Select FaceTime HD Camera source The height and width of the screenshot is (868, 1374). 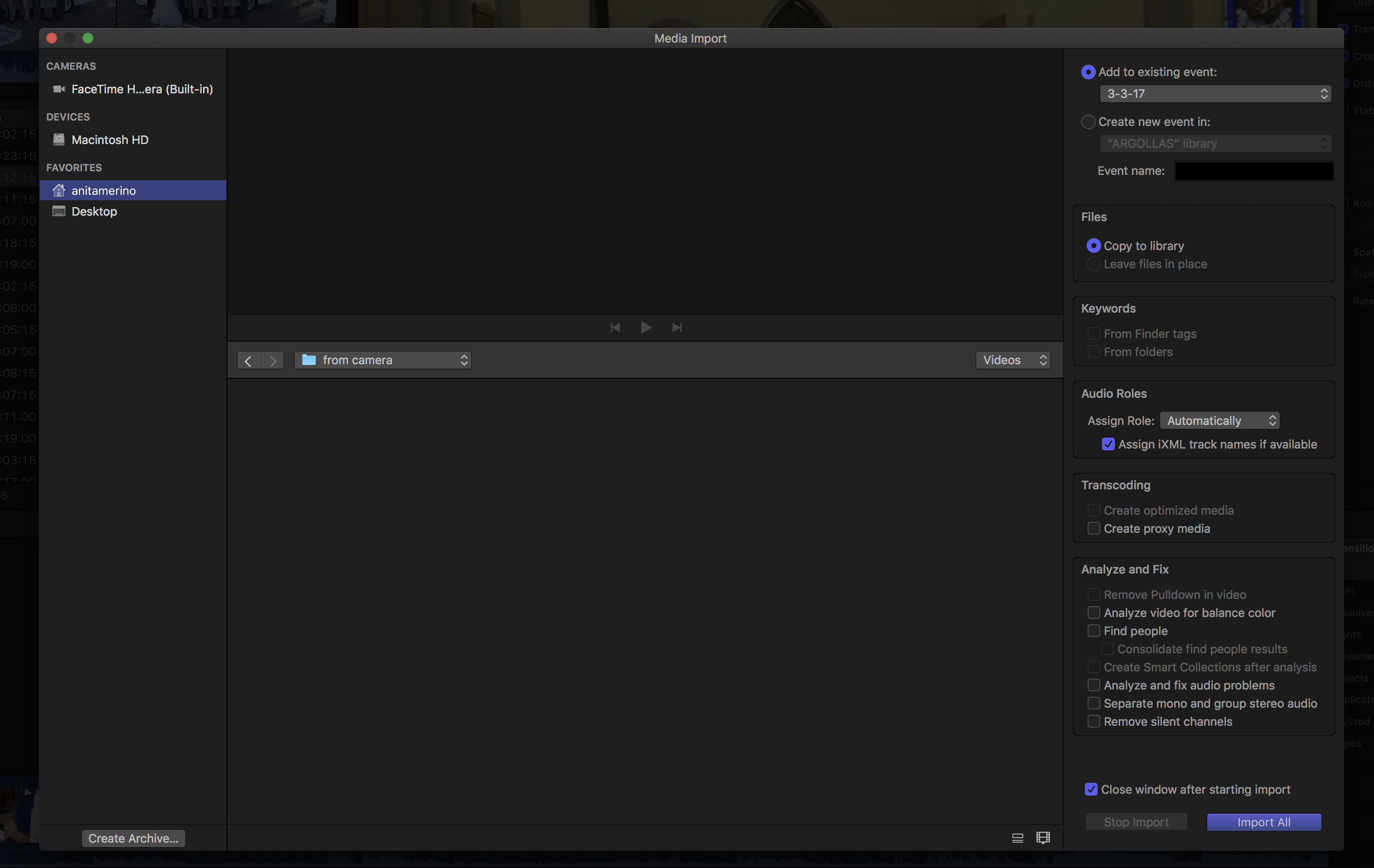pos(141,89)
